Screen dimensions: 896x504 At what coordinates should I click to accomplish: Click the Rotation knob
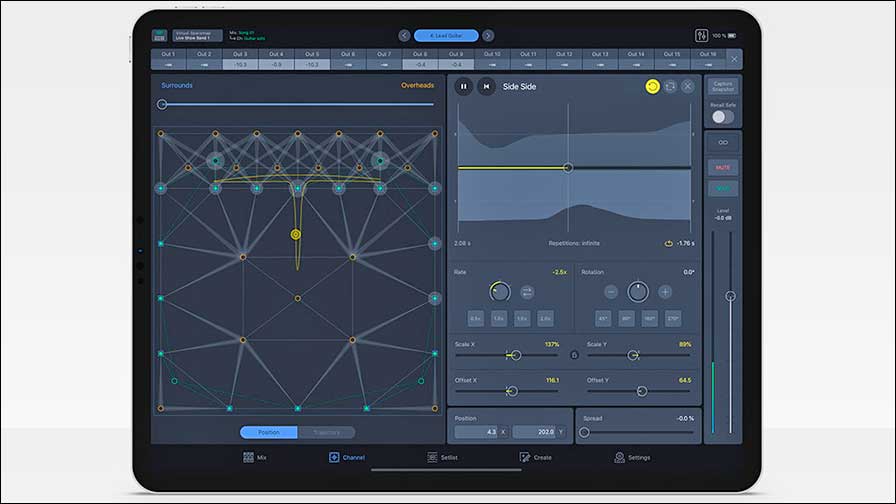point(638,292)
